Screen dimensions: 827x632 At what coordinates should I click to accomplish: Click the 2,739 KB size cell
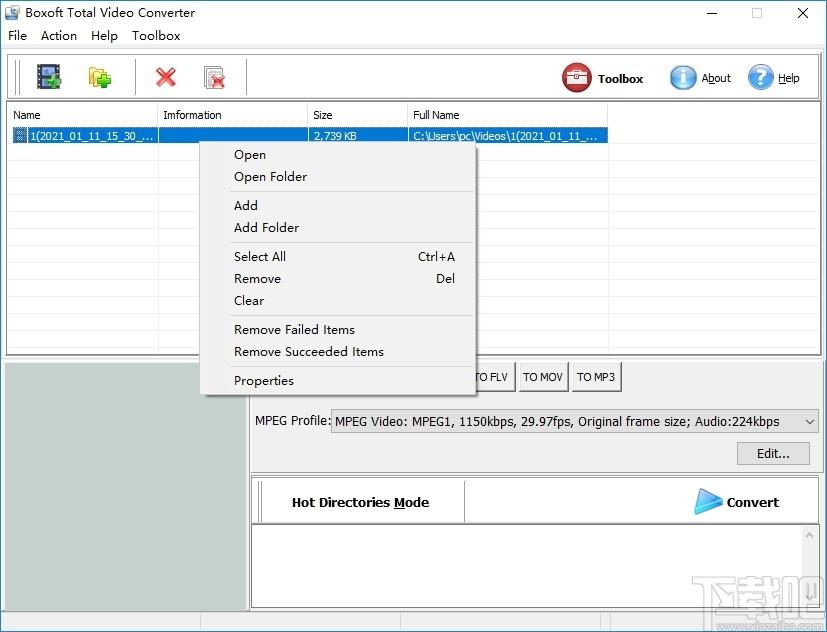[x=335, y=136]
